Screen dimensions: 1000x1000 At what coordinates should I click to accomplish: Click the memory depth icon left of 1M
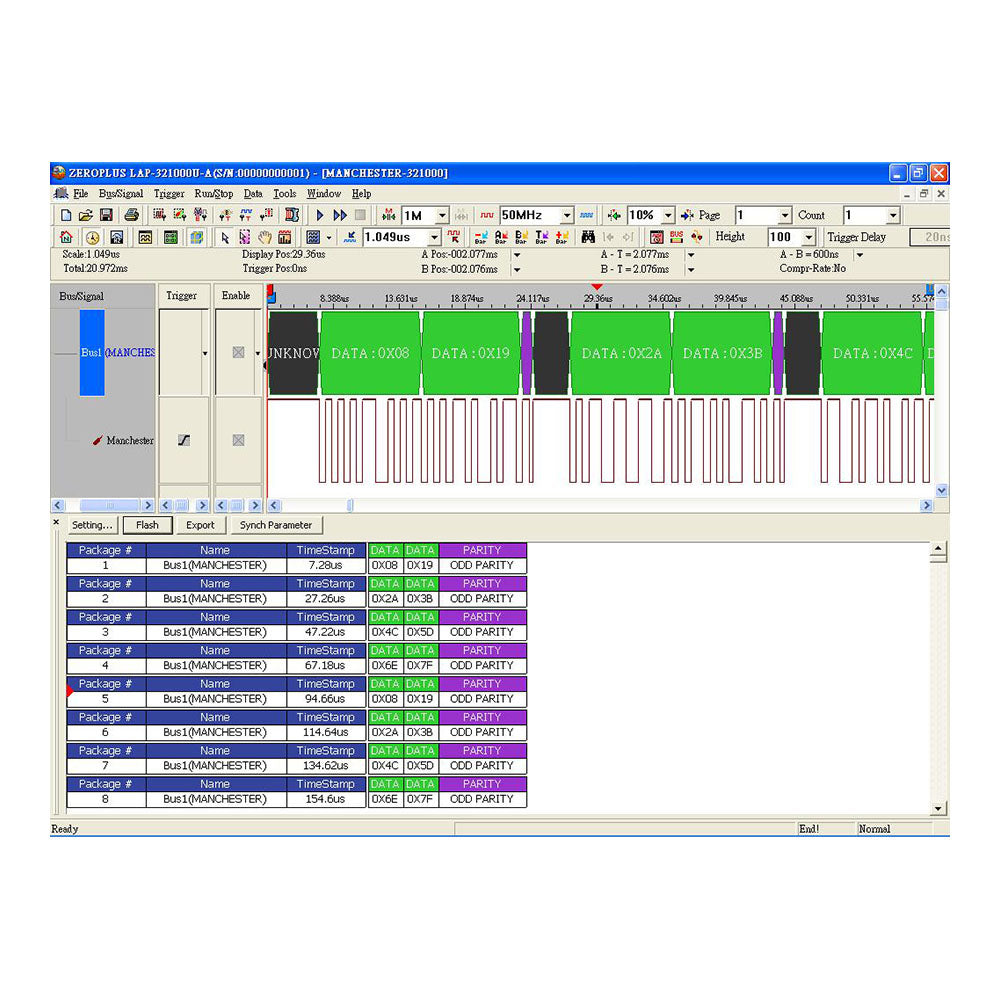tap(389, 216)
